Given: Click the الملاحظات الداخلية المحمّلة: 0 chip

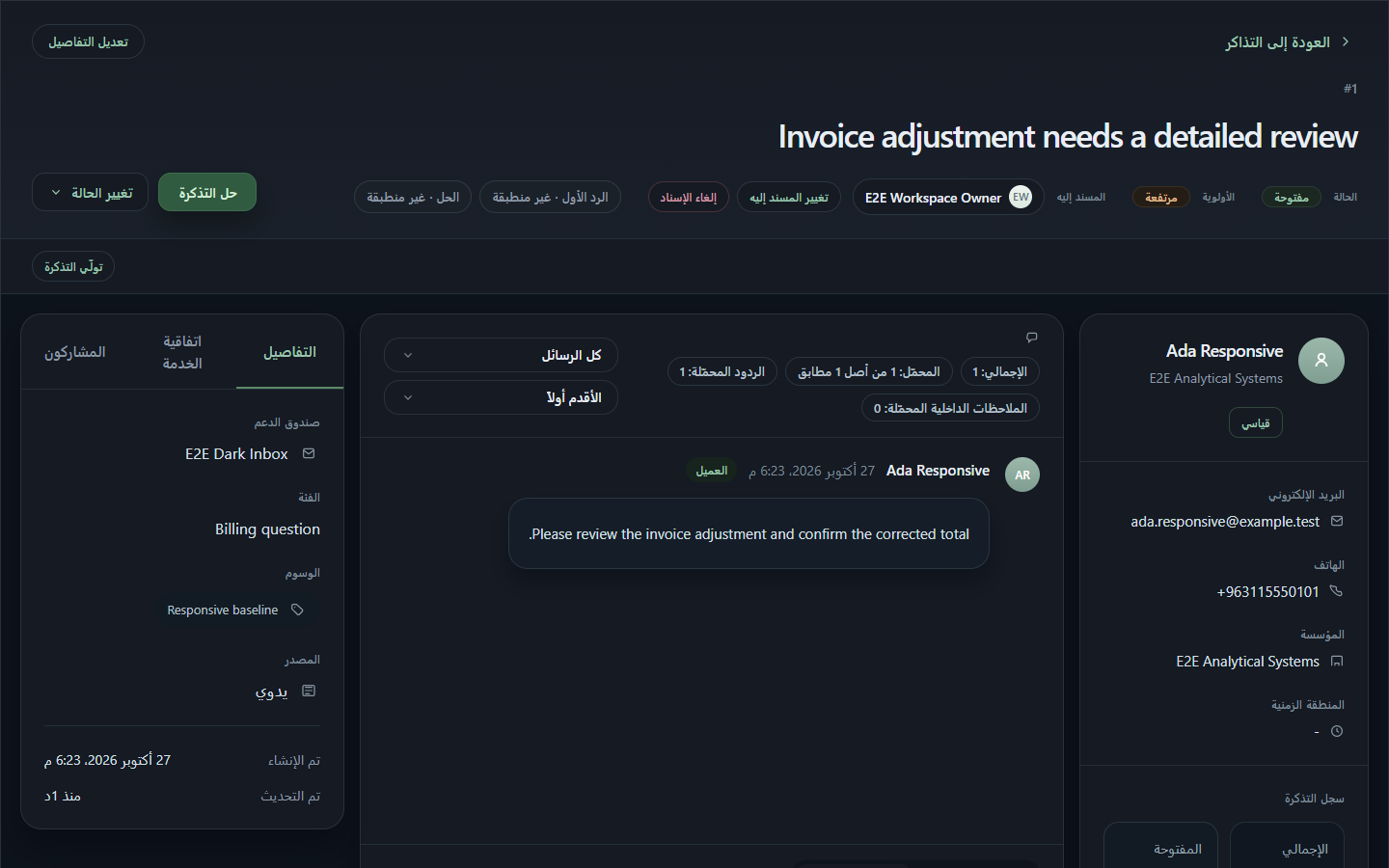Looking at the screenshot, I should (950, 408).
